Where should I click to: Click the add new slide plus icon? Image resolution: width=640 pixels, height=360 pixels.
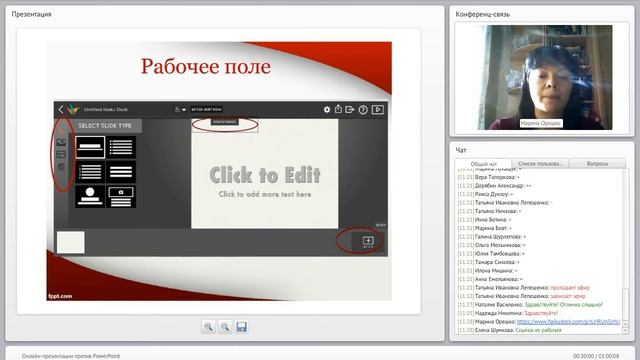pyautogui.click(x=368, y=241)
